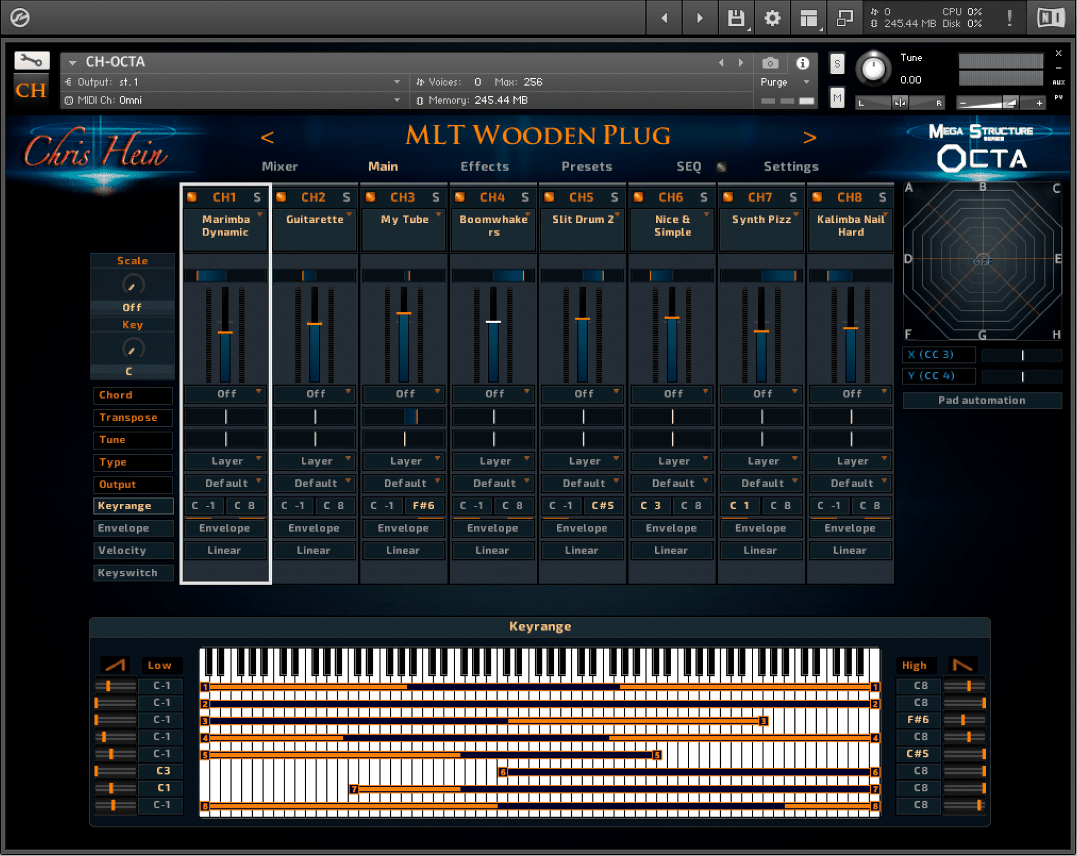
Task: Open the SEQ page
Action: 689,167
